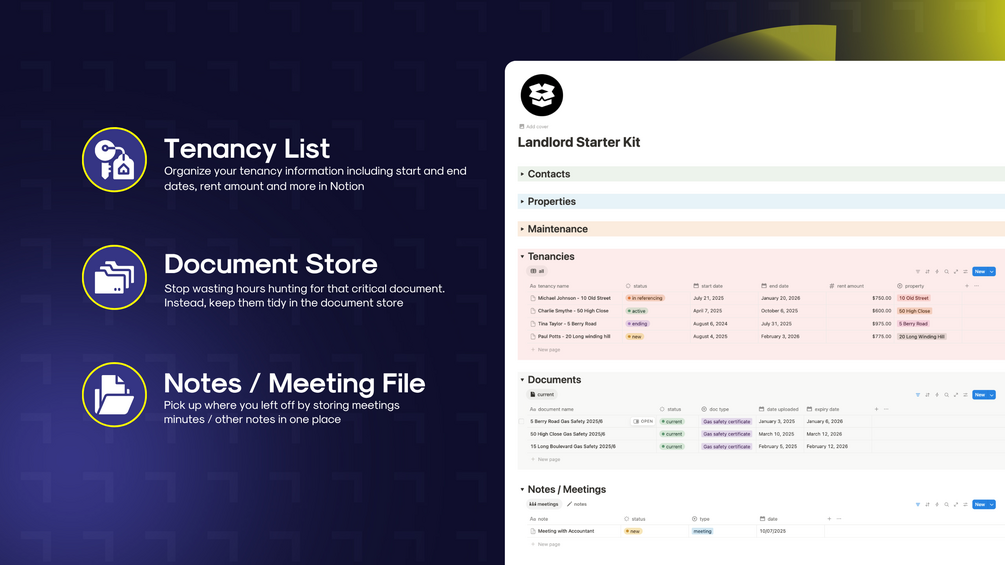
Task: Click the filter icon in Notes / Meetings toolbar
Action: pos(918,505)
